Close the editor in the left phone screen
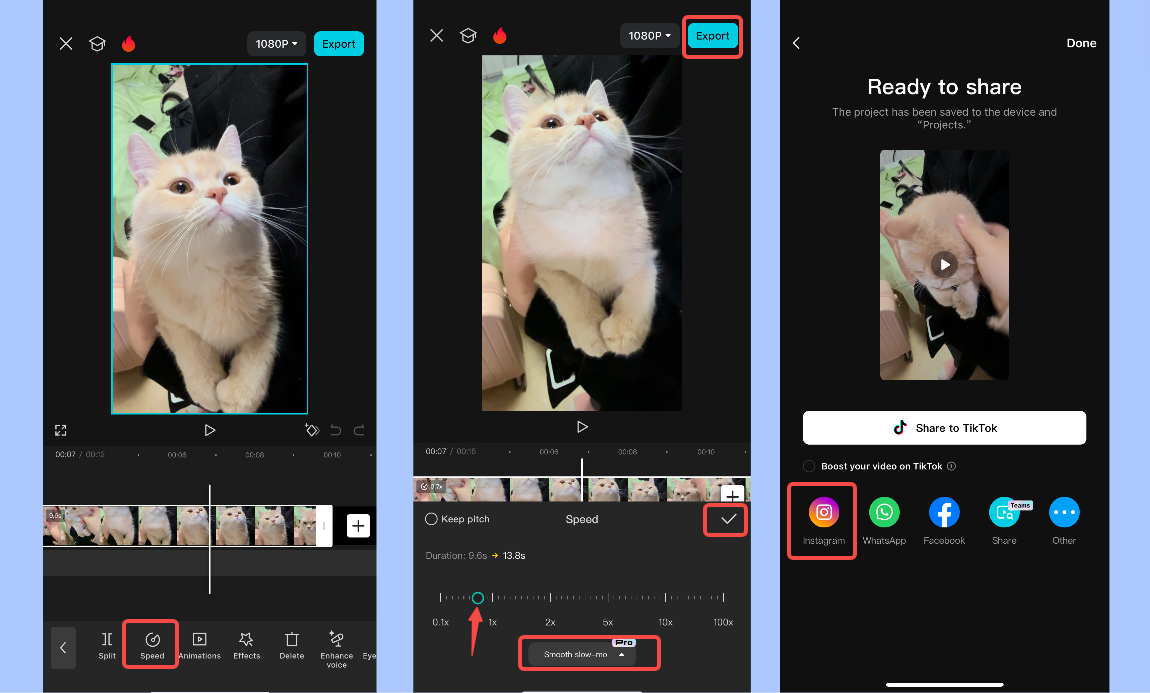The image size is (1150, 693). point(66,44)
